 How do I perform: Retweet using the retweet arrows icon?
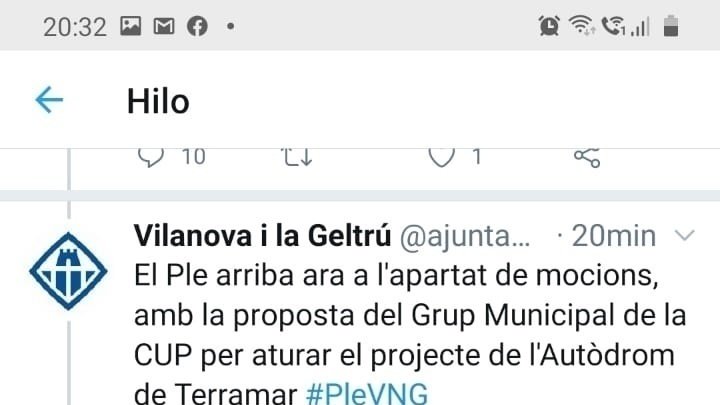297,158
